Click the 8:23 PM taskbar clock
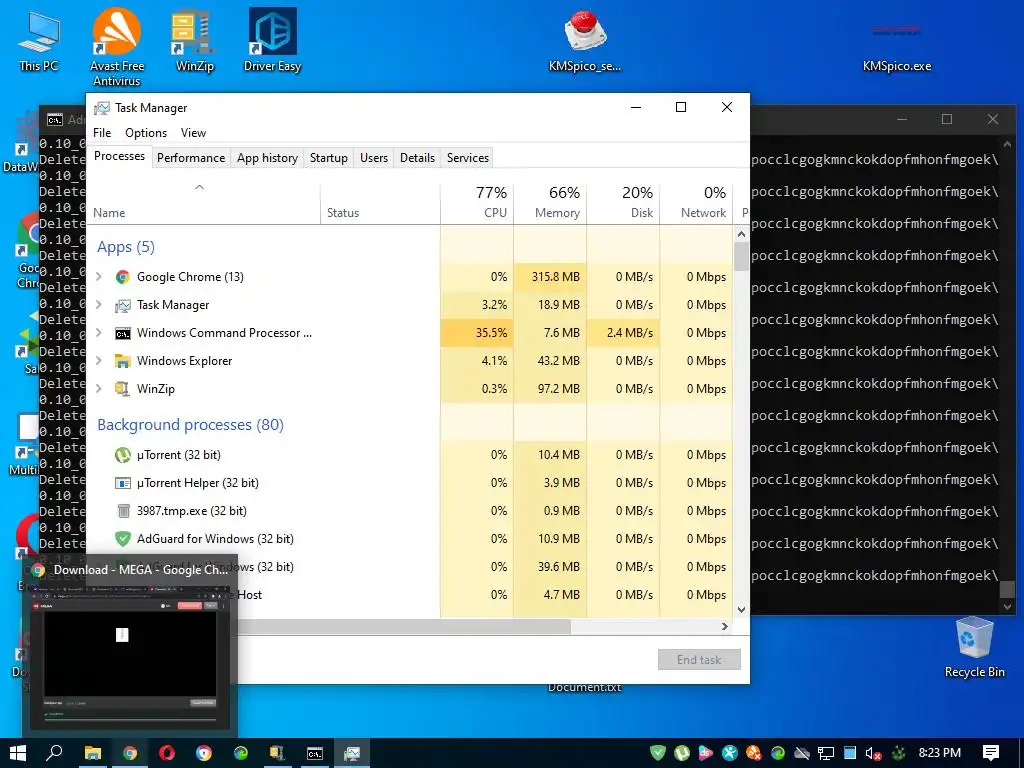The image size is (1024, 768). [x=940, y=752]
